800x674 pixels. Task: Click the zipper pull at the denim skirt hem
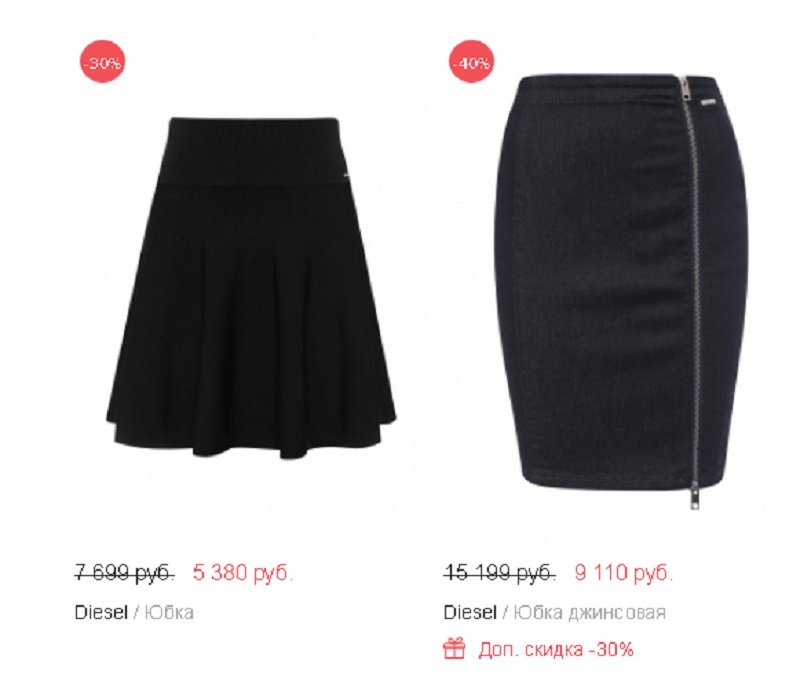pyautogui.click(x=694, y=494)
